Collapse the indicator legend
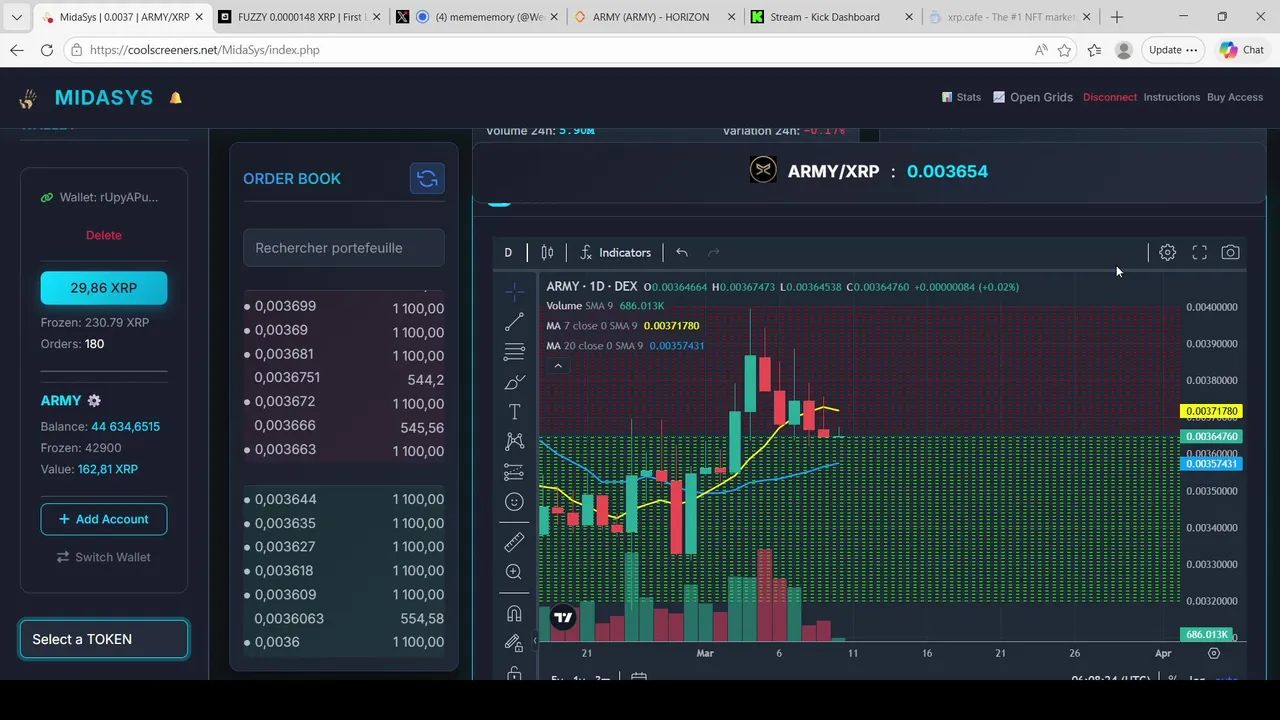This screenshot has width=1280, height=720. (x=558, y=366)
